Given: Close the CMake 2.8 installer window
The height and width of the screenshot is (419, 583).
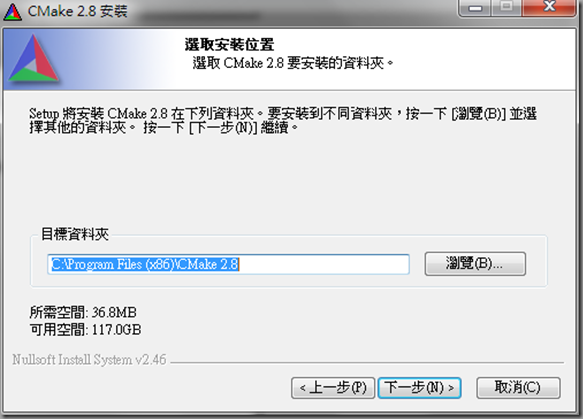Looking at the screenshot, I should [x=548, y=8].
